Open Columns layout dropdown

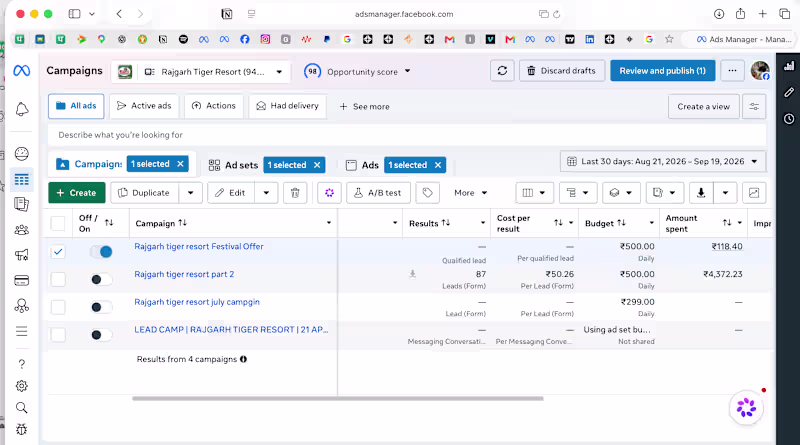(x=534, y=193)
